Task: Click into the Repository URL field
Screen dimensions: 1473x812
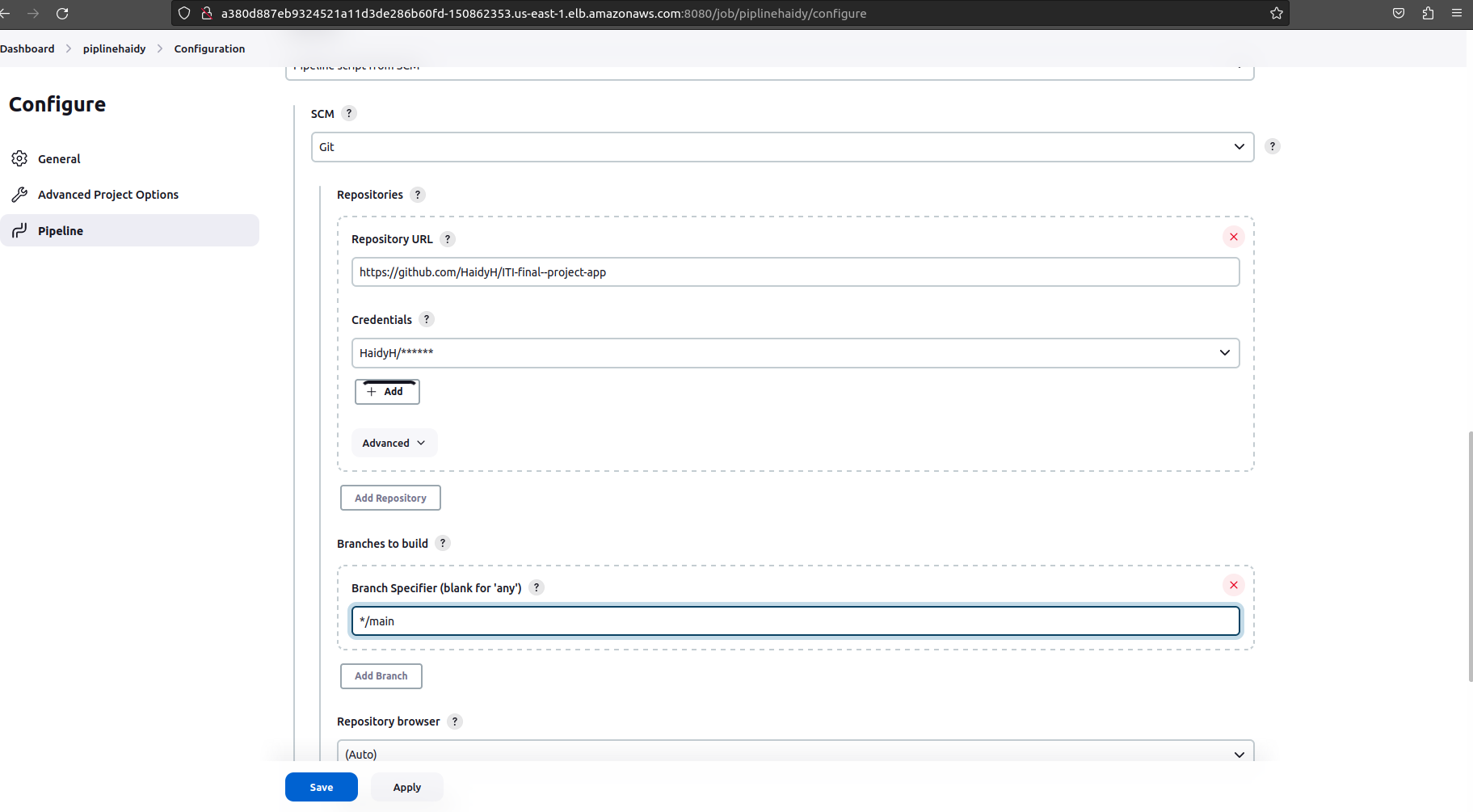Action: coord(795,272)
